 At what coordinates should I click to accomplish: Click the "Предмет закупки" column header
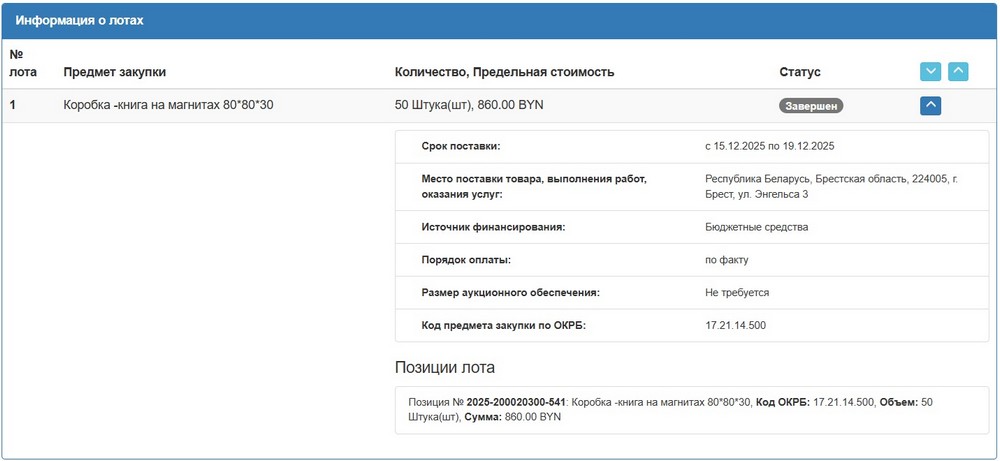[114, 72]
